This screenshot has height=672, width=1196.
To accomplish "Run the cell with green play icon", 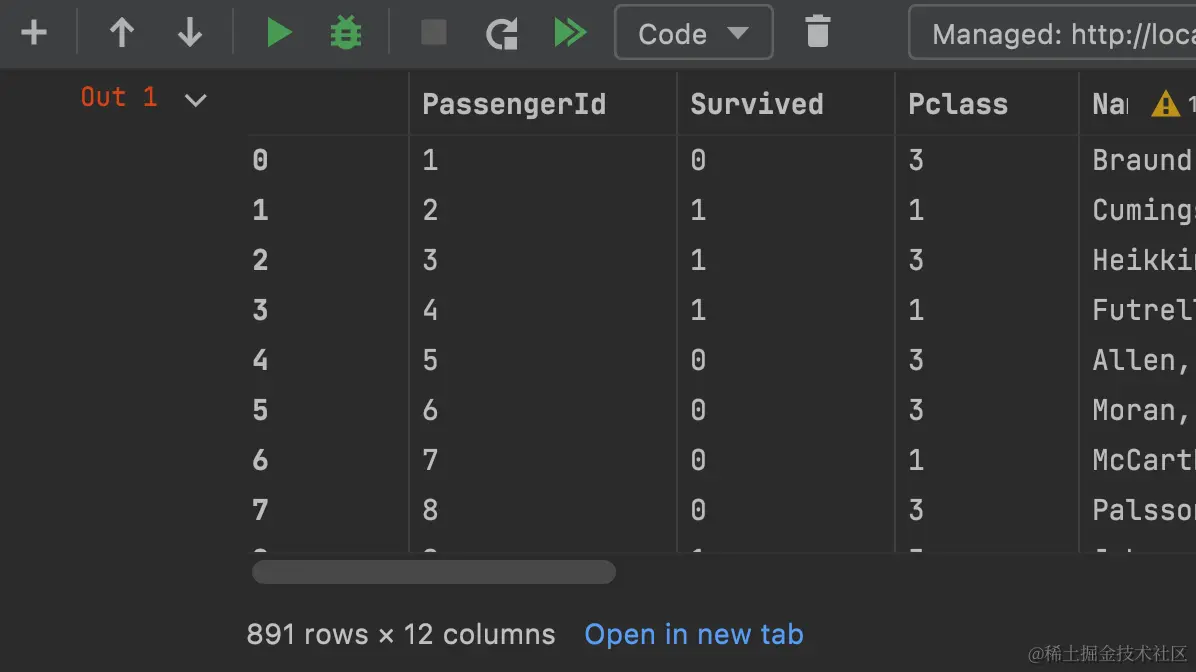I will click(x=279, y=33).
